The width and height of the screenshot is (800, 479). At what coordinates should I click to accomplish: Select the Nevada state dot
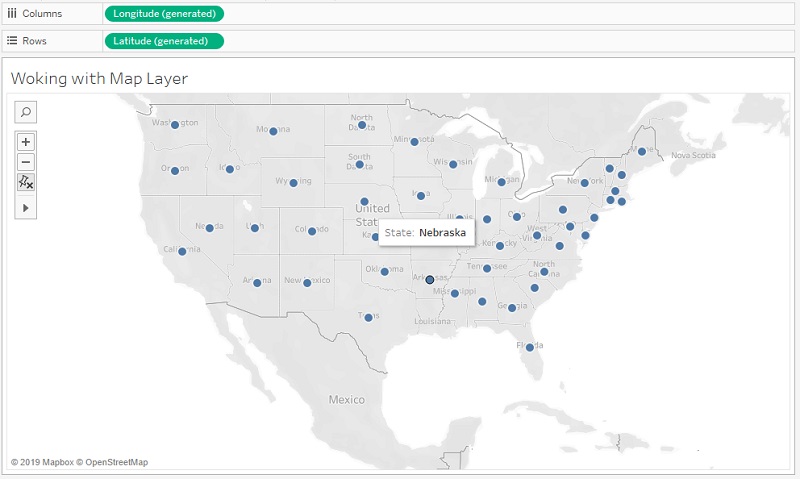coord(209,228)
